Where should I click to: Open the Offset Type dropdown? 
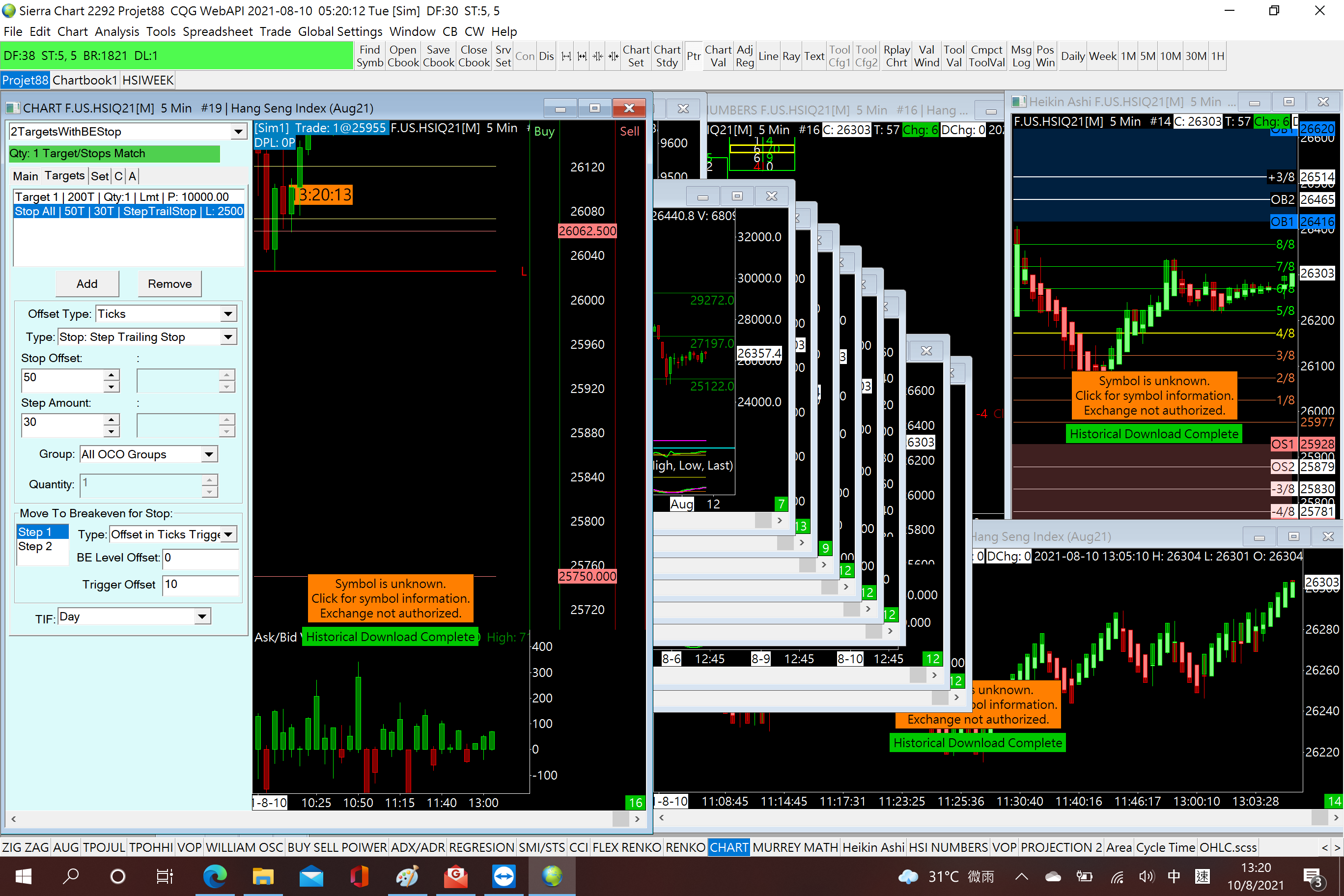228,314
